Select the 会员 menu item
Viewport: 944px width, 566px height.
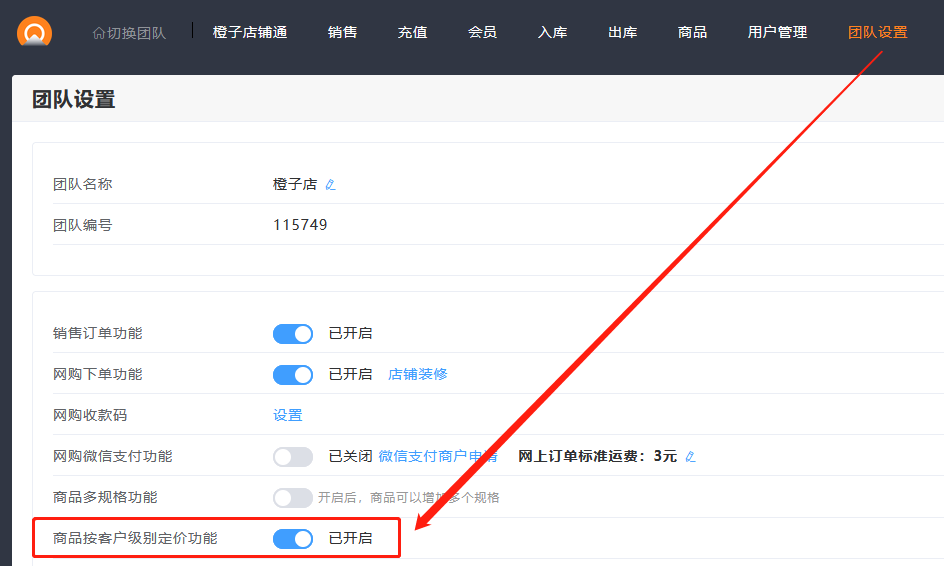482,32
